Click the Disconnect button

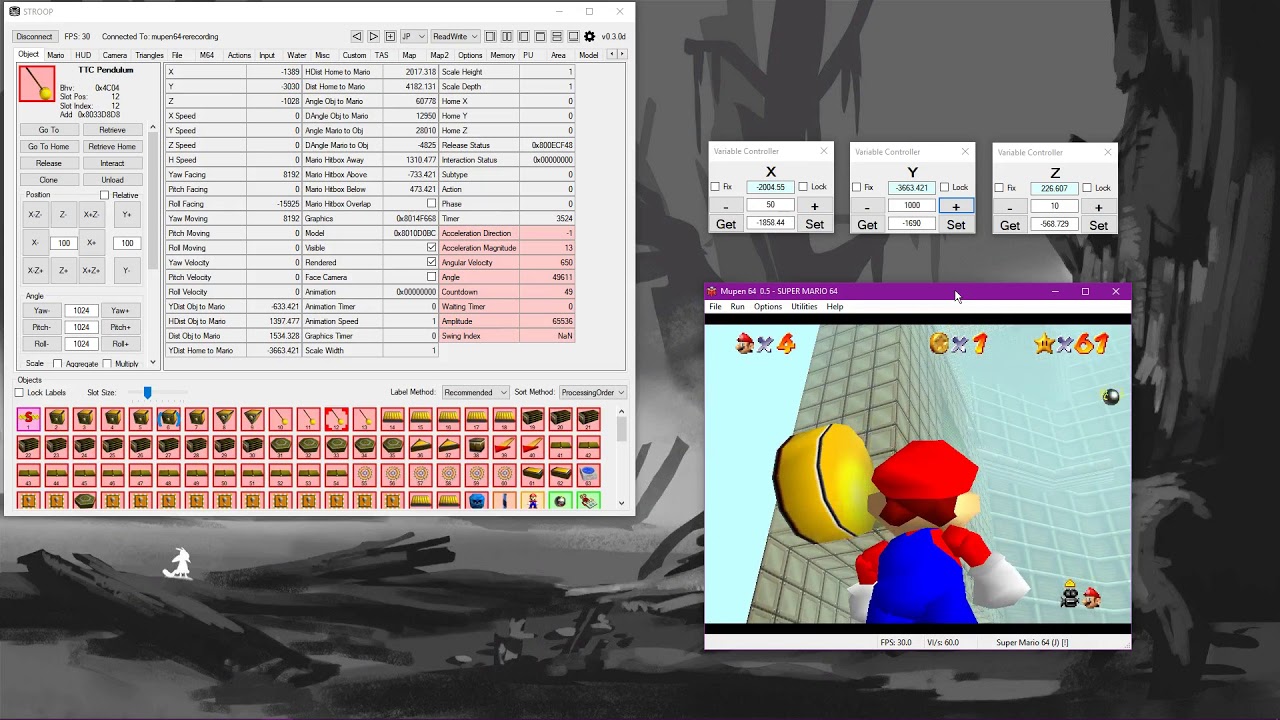(x=34, y=37)
